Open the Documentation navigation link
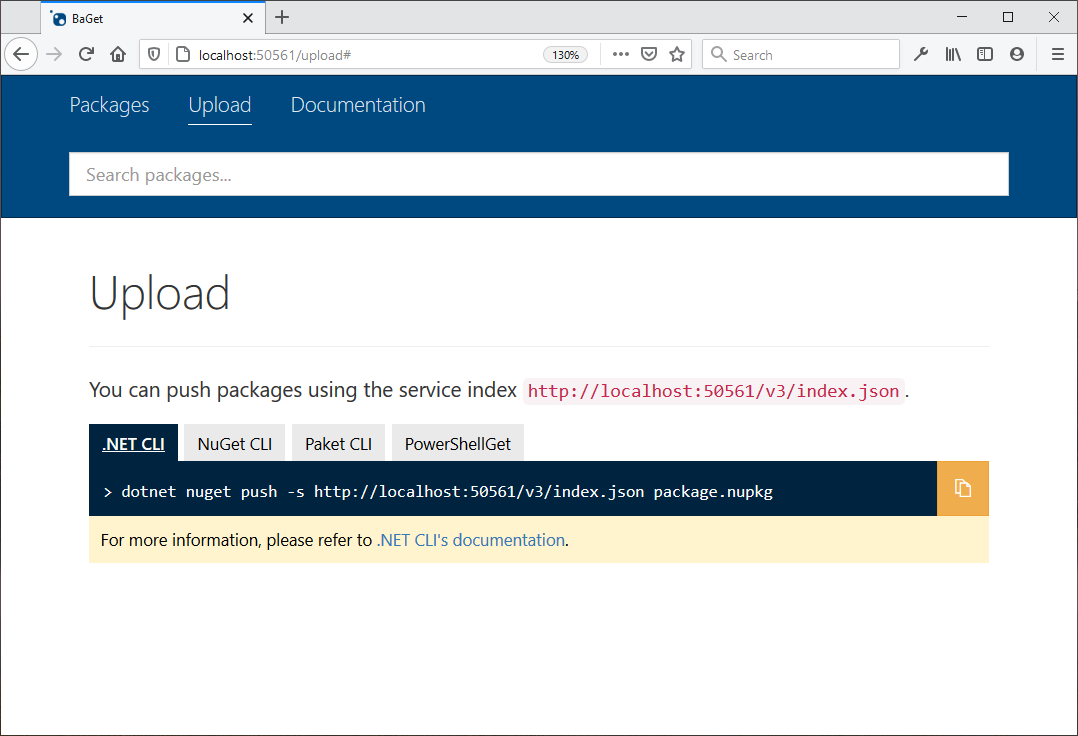Viewport: 1078px width, 736px height. [x=358, y=105]
